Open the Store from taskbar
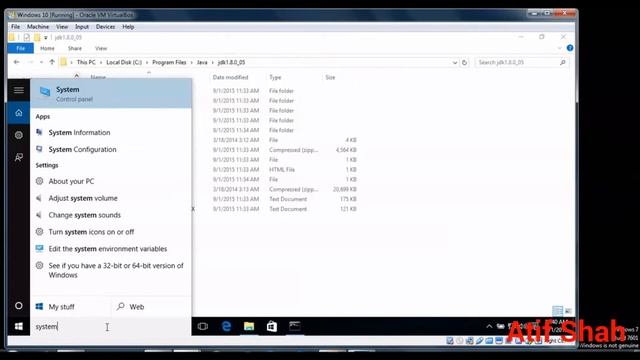Screen dimensions: 640x360 pos(272,326)
